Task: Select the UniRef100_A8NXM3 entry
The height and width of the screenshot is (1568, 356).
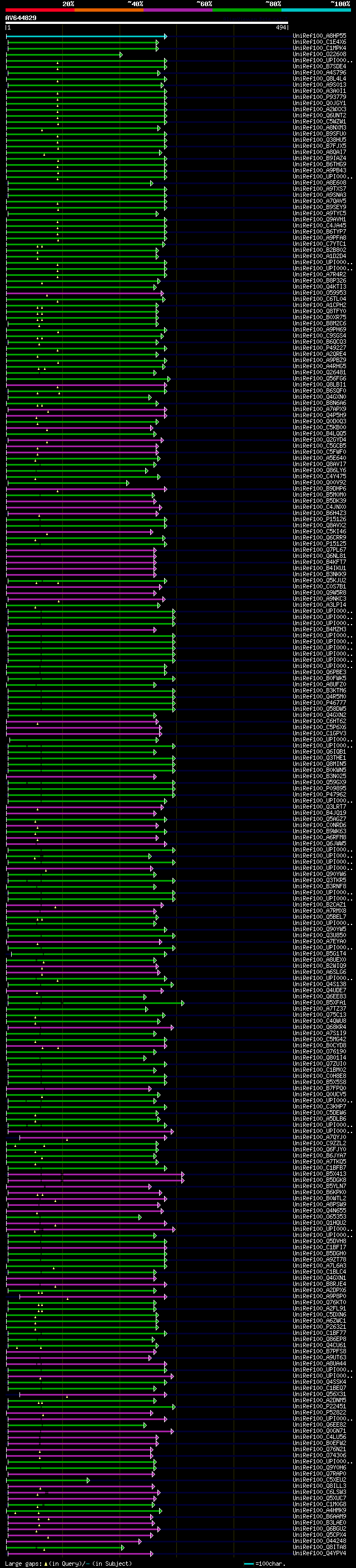Action: [319, 128]
